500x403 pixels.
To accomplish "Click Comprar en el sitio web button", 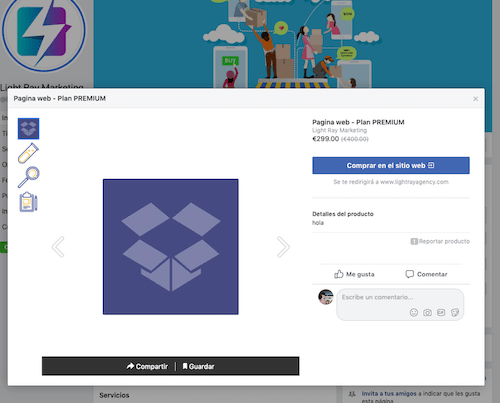I will 391,165.
